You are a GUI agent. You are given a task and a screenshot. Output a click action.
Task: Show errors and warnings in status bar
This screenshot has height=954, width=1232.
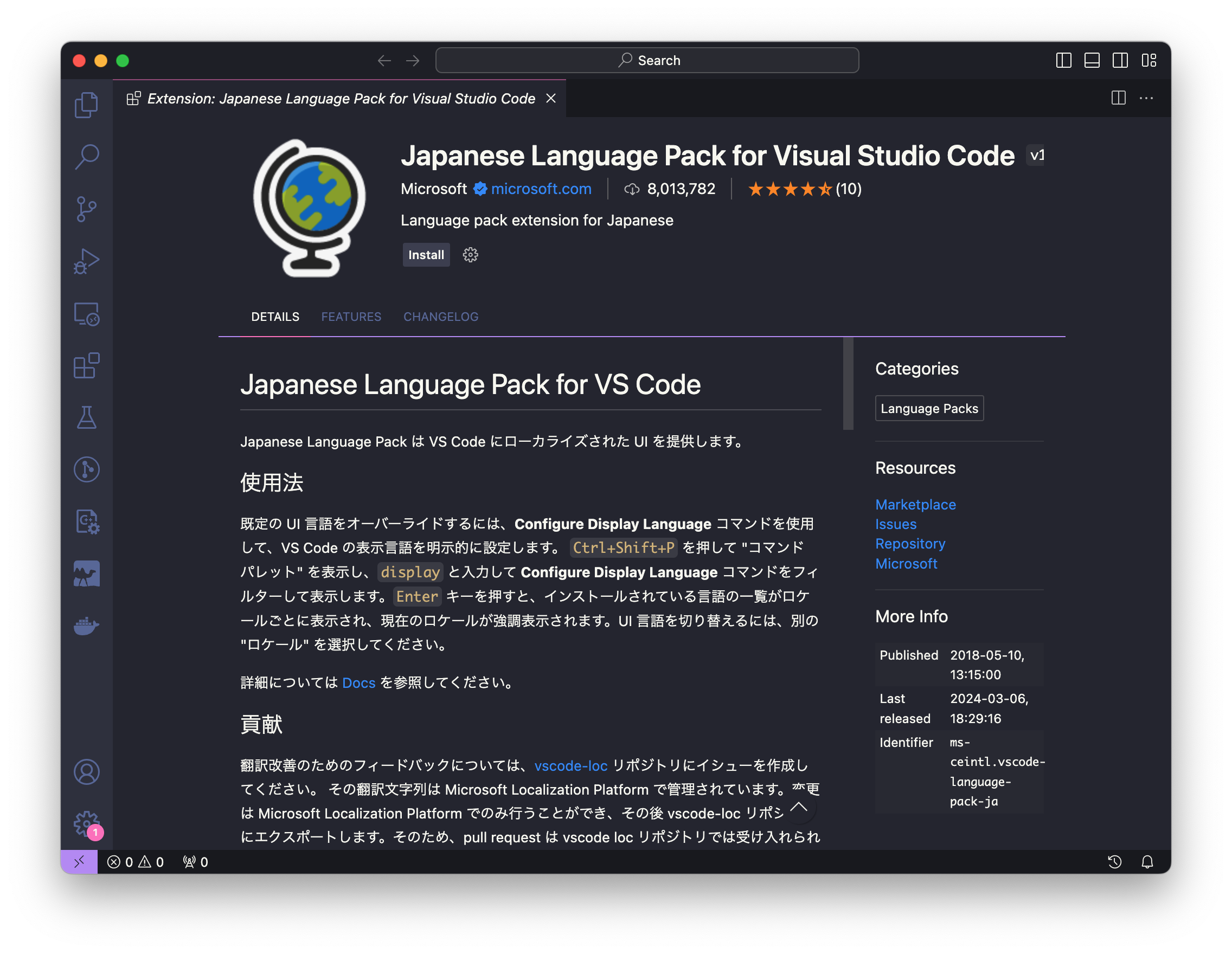click(x=136, y=861)
